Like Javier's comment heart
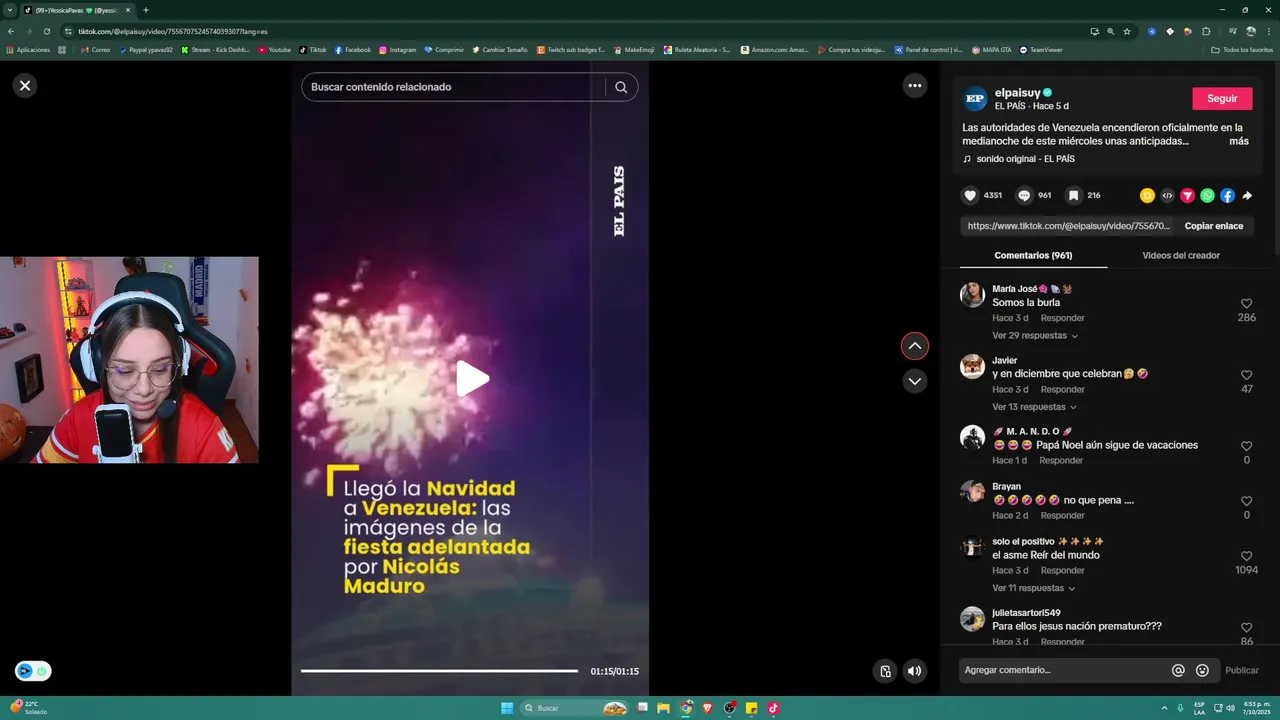Screen dimensions: 1280x720 (x=1246, y=375)
